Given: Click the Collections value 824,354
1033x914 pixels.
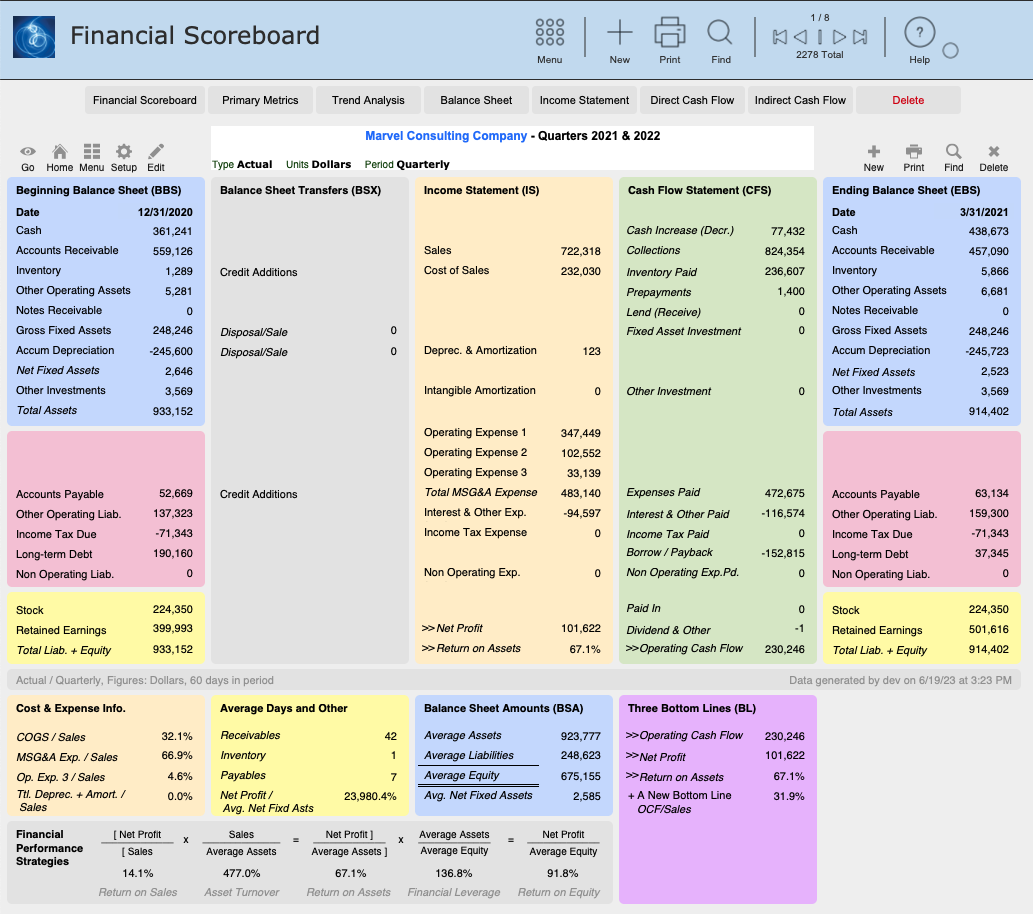Looking at the screenshot, I should (785, 251).
